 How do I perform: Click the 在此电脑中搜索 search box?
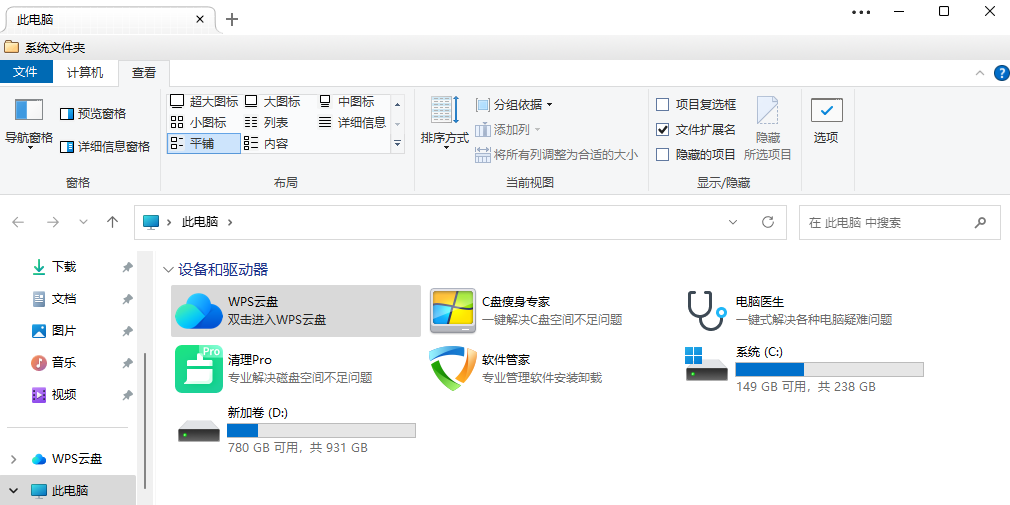click(x=900, y=222)
